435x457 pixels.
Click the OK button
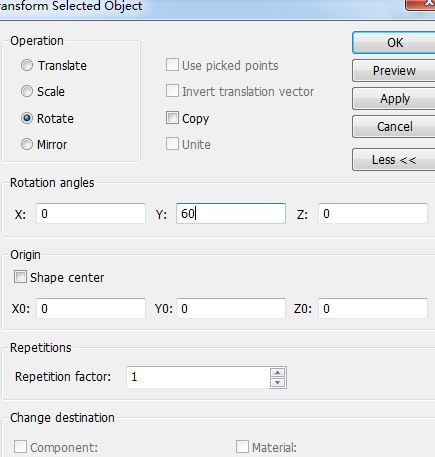tap(394, 43)
